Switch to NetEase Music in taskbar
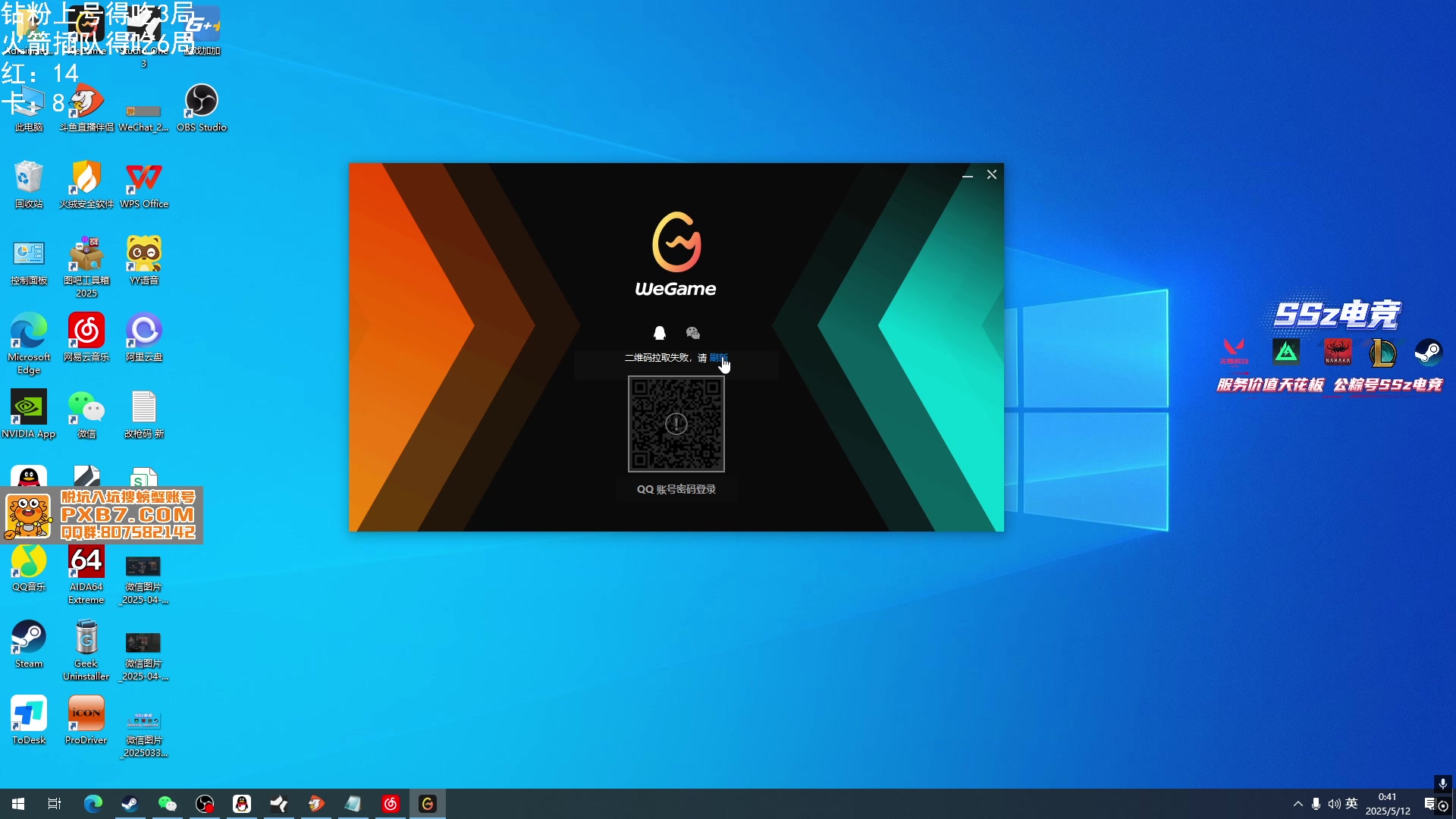The height and width of the screenshot is (819, 1456). (x=391, y=804)
